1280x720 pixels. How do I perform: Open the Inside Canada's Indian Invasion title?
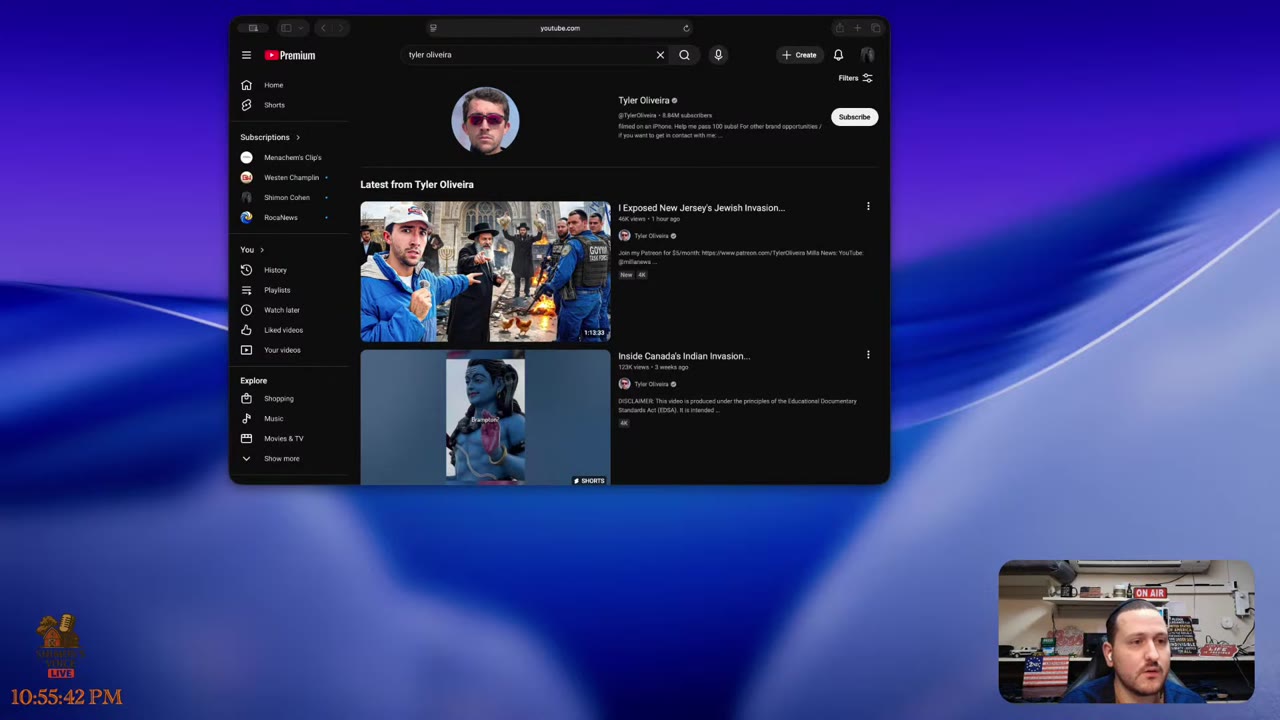(x=684, y=356)
